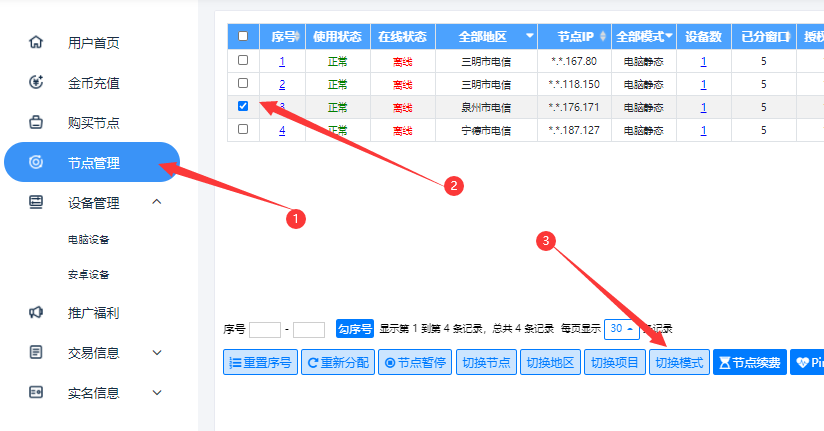Screen dimensions: 824x431
Task: Open the 用户首页 menu item
Action: 94,43
